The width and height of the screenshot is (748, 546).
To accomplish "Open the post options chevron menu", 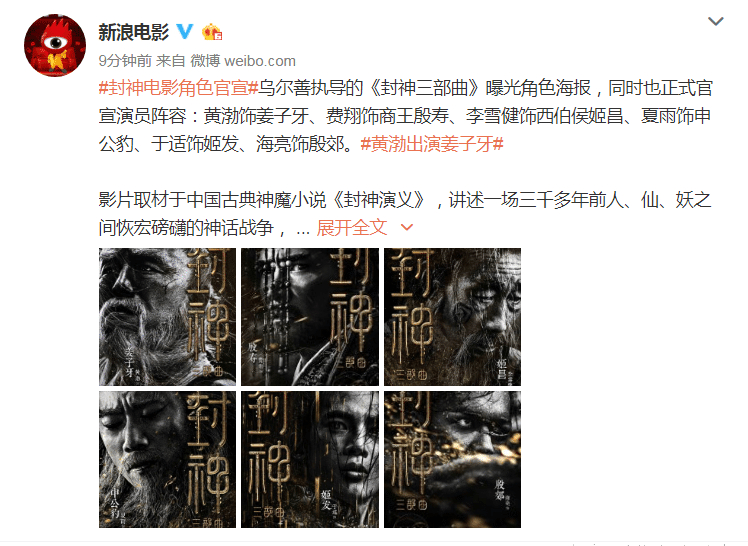I will click(x=716, y=21).
